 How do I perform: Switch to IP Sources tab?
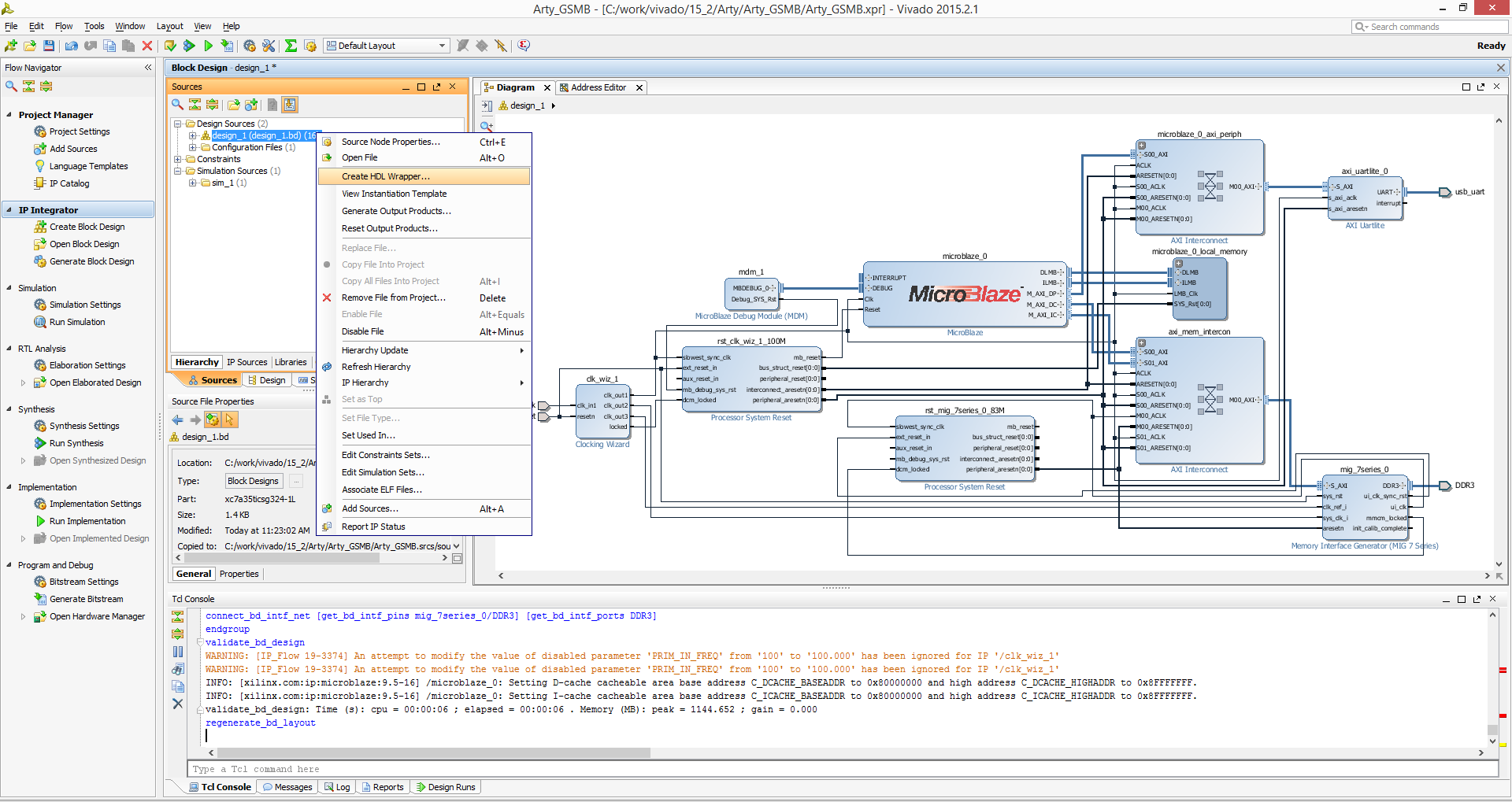click(x=246, y=362)
